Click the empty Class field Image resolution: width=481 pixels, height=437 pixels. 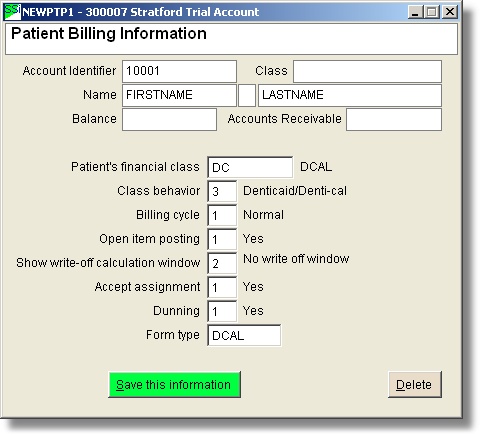tap(367, 71)
